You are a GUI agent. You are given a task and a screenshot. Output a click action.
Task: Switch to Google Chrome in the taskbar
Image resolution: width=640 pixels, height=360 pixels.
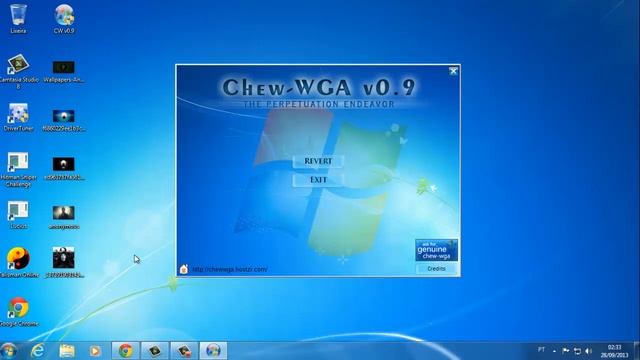pos(126,351)
